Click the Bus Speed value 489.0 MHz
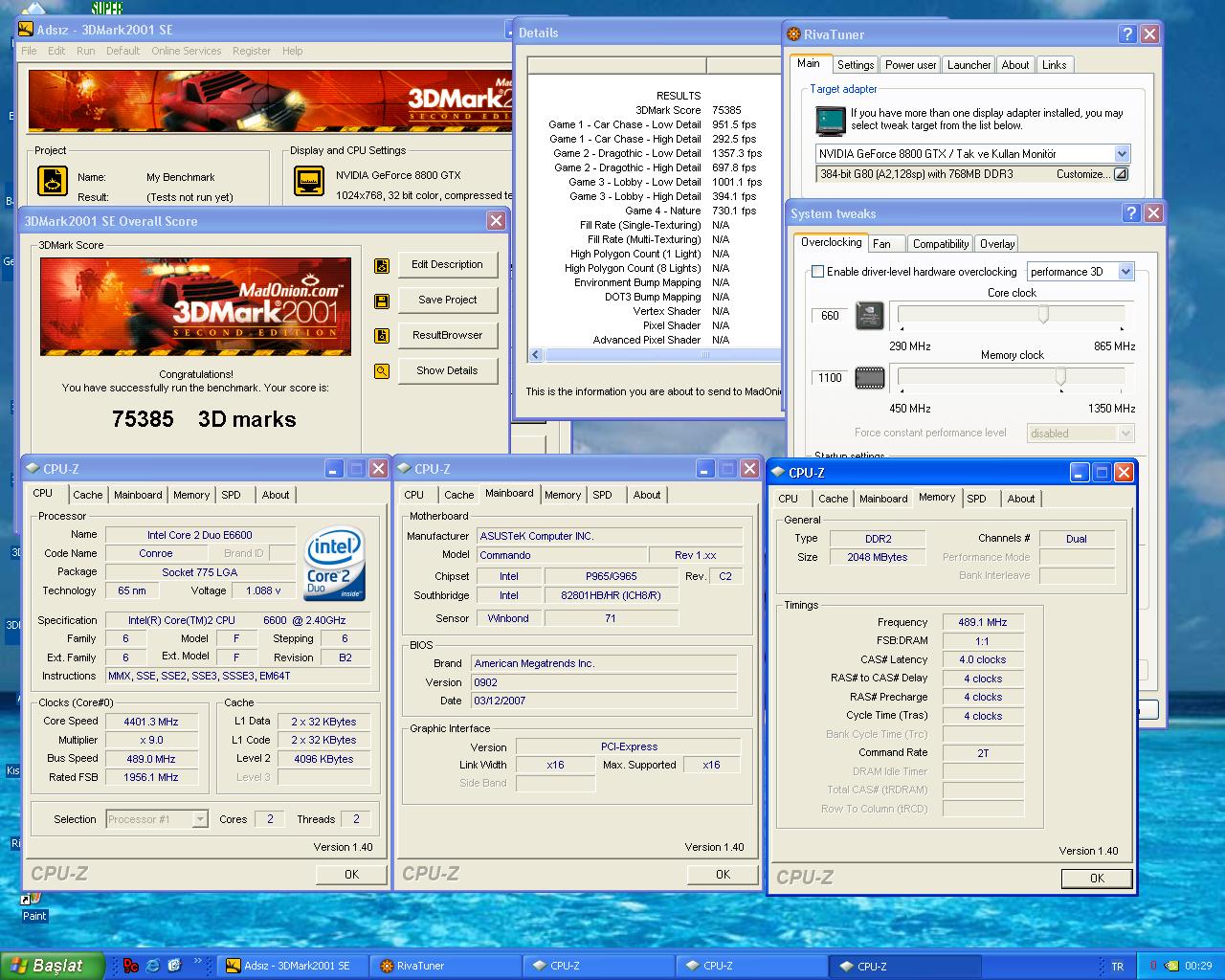Viewport: 1225px width, 980px height. click(151, 759)
